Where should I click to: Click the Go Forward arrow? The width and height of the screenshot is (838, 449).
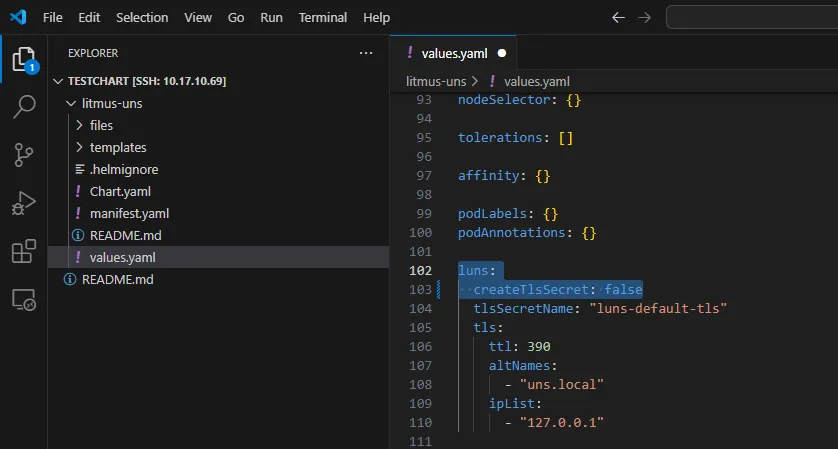[x=645, y=18]
